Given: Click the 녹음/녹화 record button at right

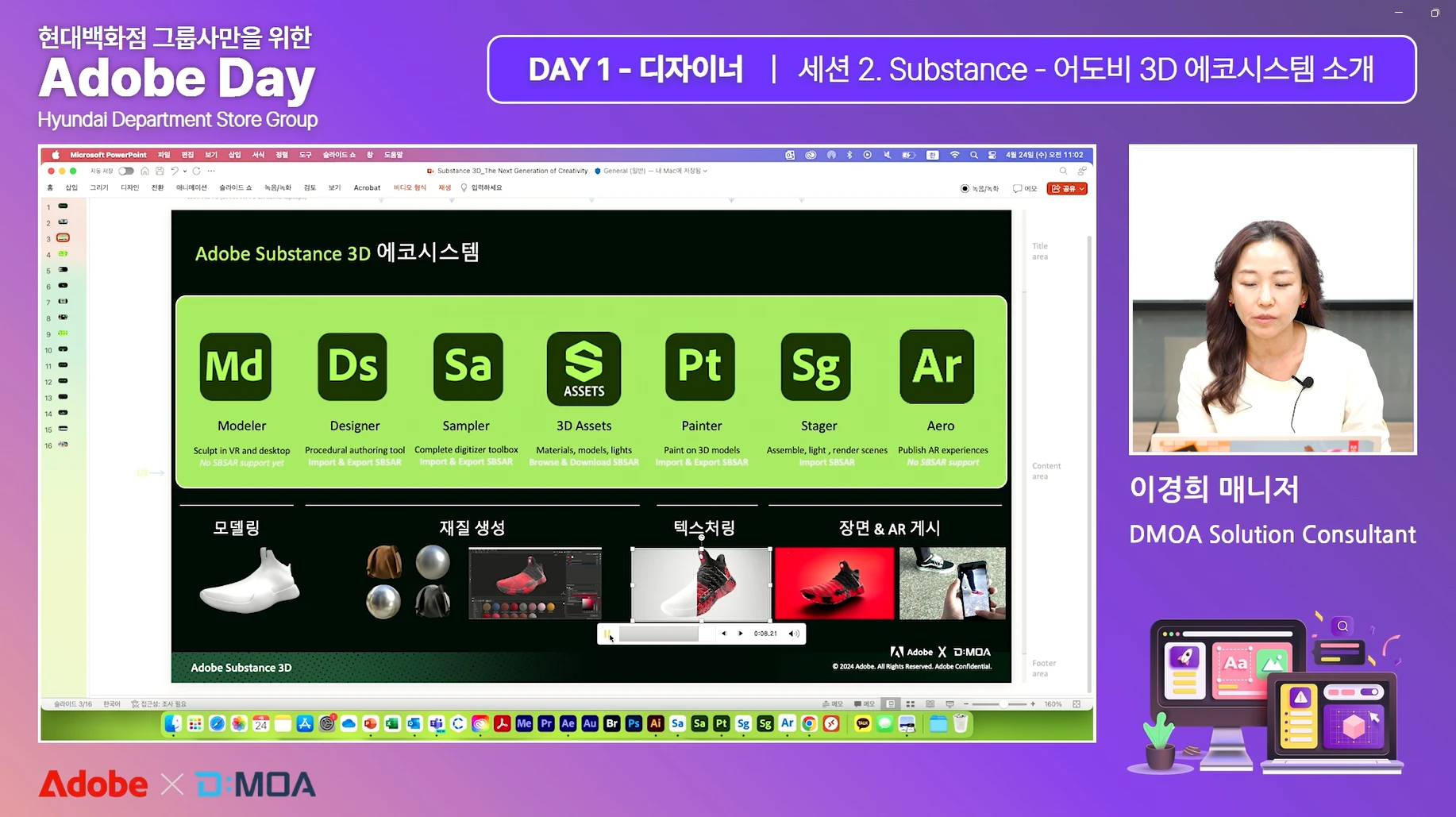Looking at the screenshot, I should tap(980, 188).
